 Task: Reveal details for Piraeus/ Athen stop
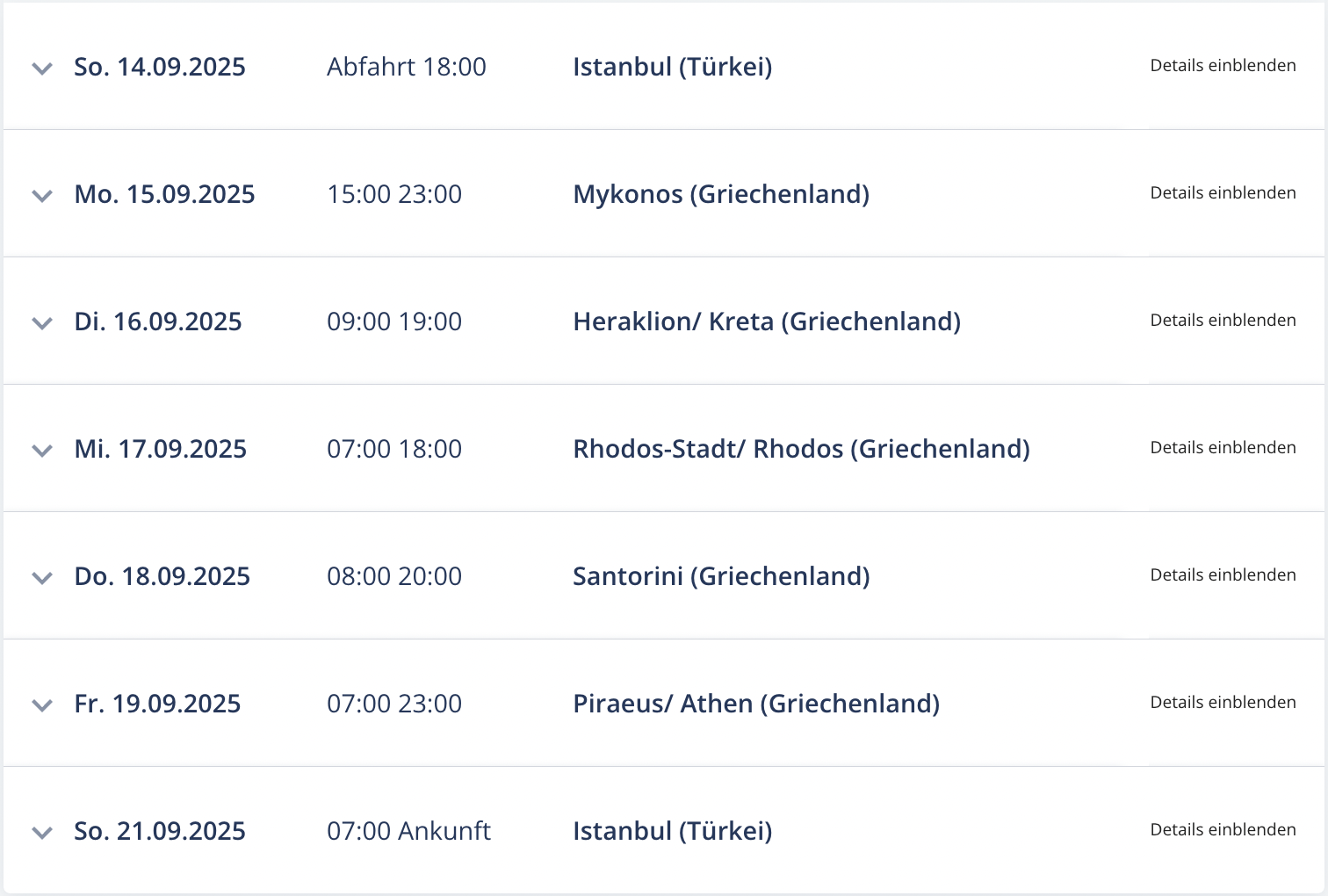click(x=1223, y=703)
